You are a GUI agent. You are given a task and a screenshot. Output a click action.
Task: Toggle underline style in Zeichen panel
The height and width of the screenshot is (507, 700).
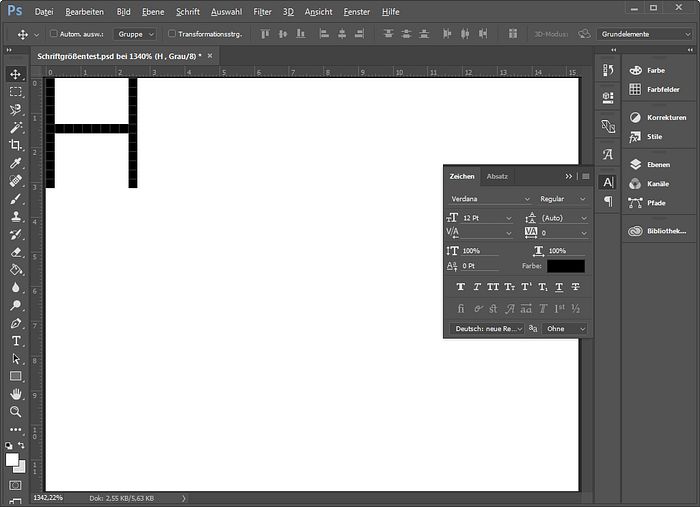pyautogui.click(x=559, y=287)
